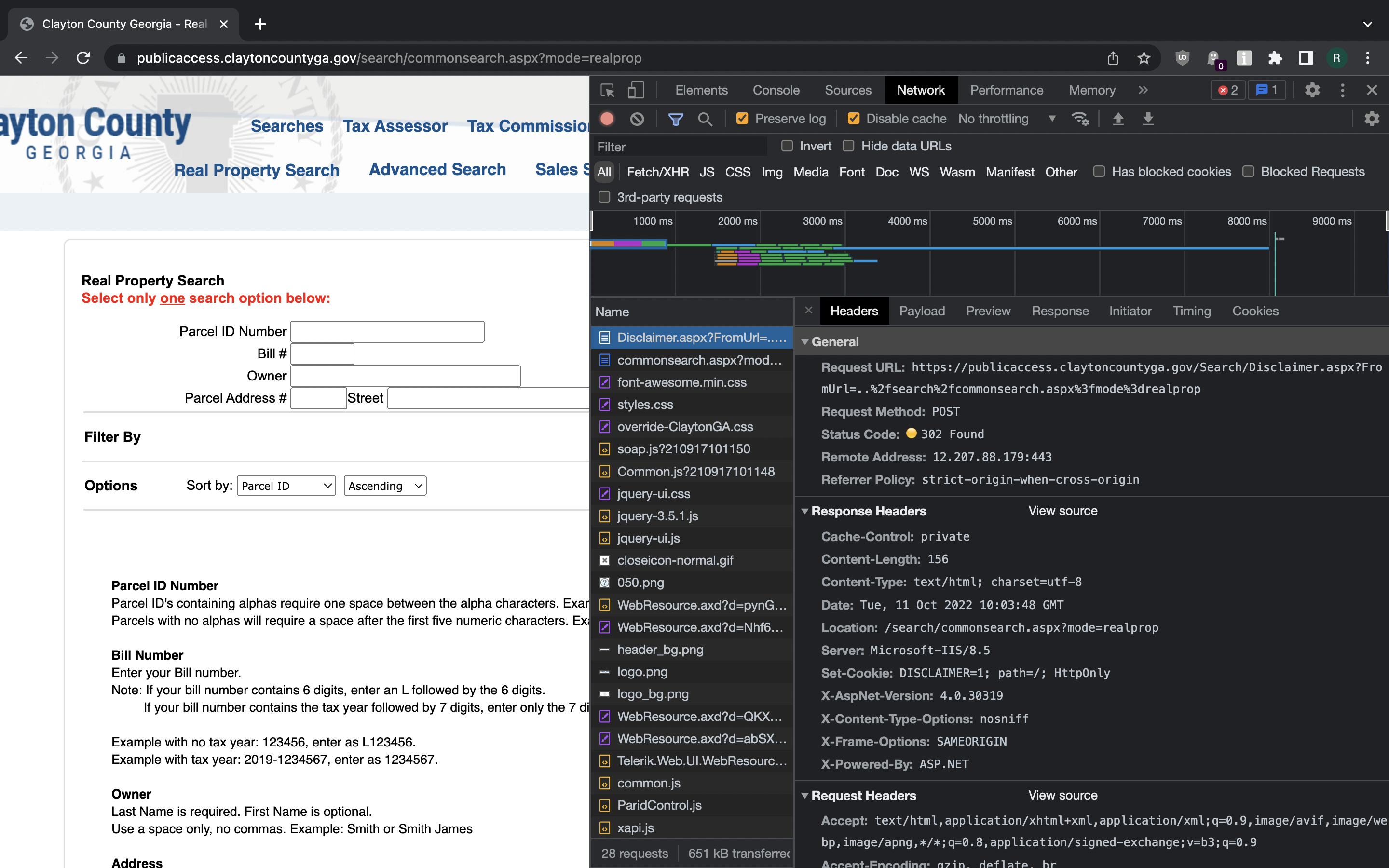Open the Tax Assessor link
Image resolution: width=1389 pixels, height=868 pixels.
395,126
